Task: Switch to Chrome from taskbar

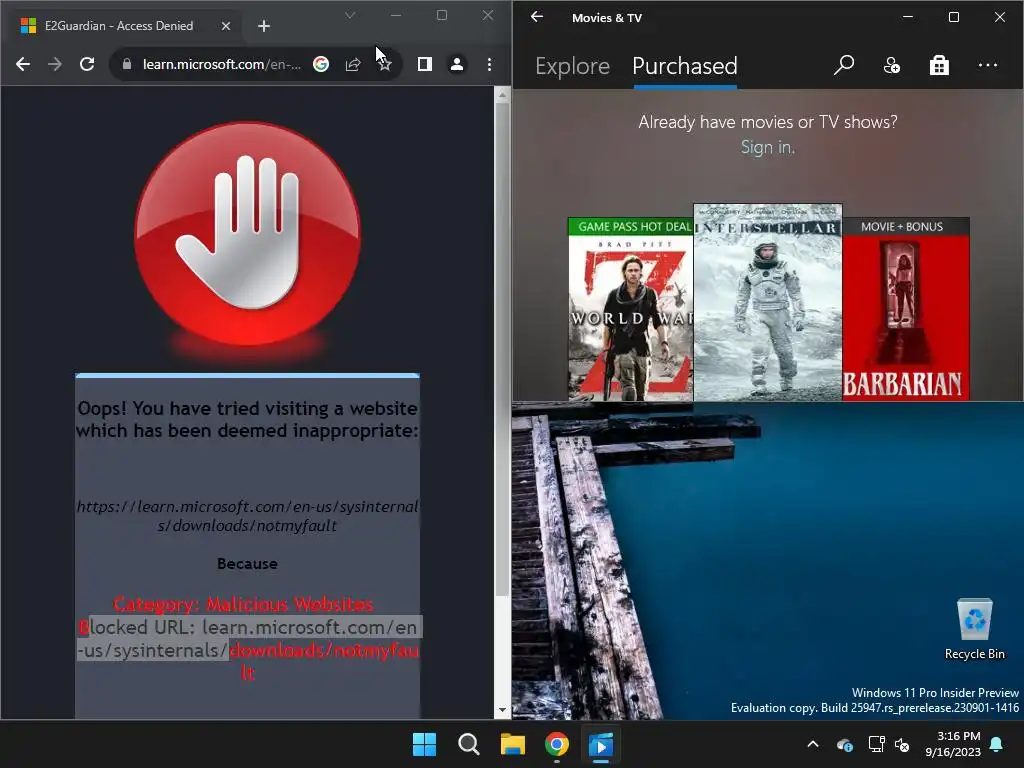Action: pos(556,744)
